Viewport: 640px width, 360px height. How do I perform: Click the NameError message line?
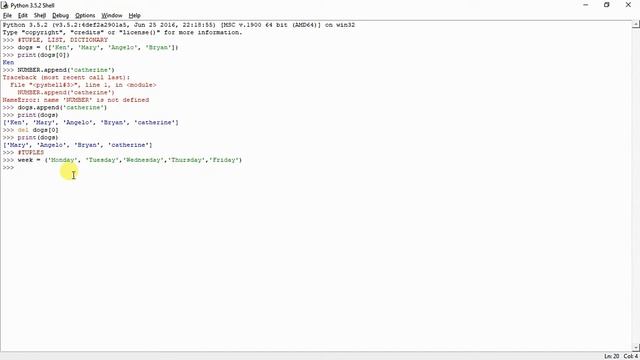point(76,100)
